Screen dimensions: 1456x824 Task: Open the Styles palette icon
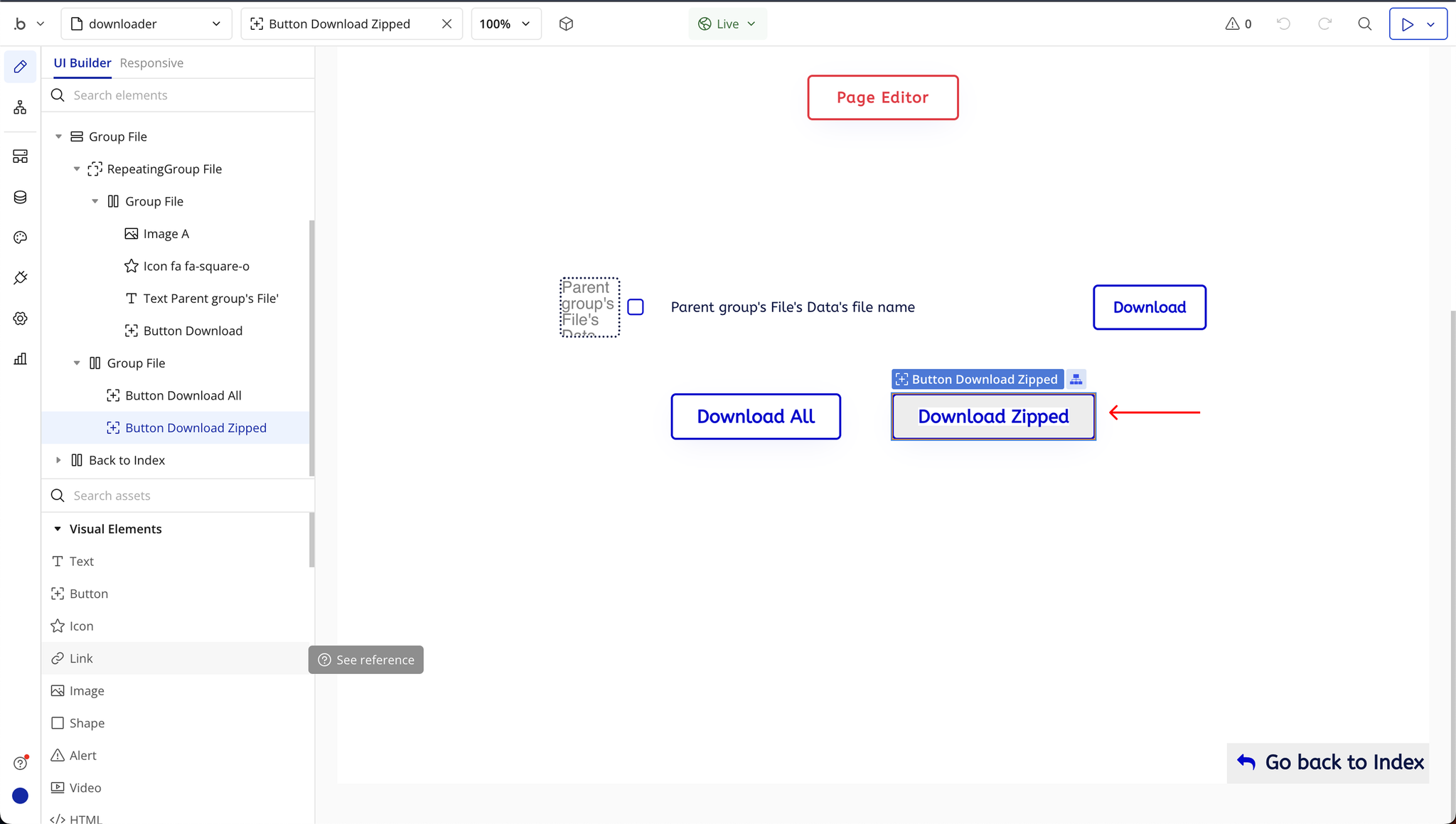[x=20, y=237]
